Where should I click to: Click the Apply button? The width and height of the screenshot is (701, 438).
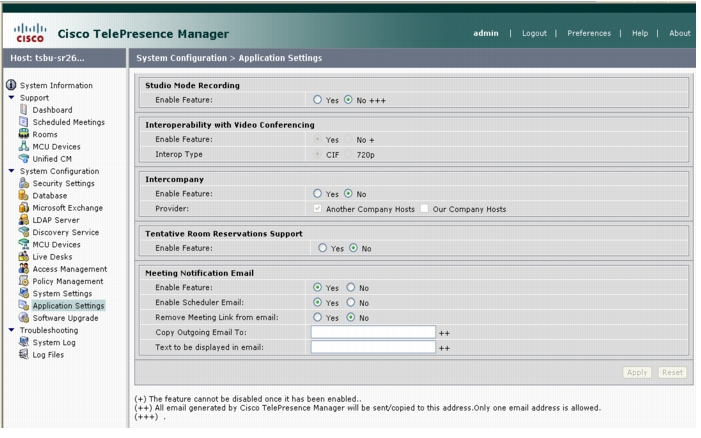pos(637,372)
